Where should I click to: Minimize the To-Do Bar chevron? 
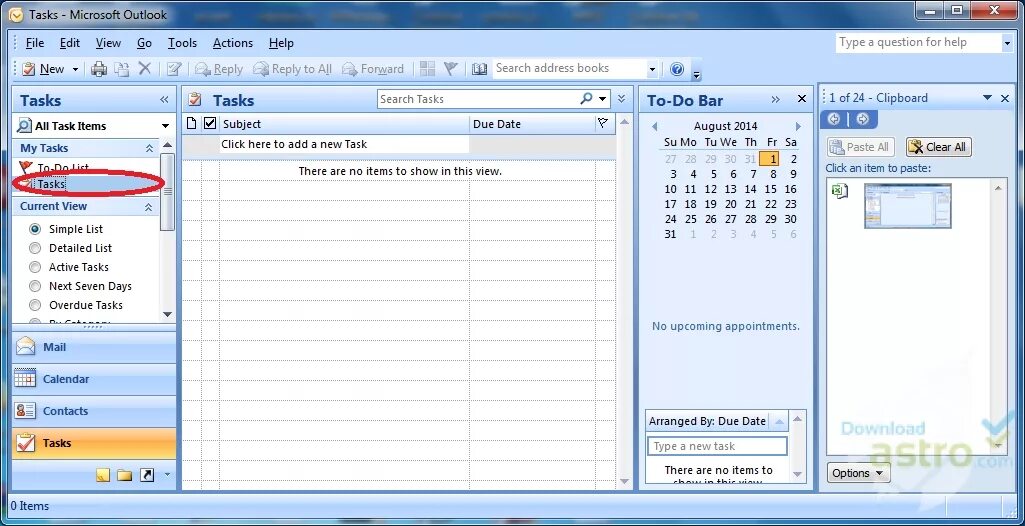click(x=776, y=99)
